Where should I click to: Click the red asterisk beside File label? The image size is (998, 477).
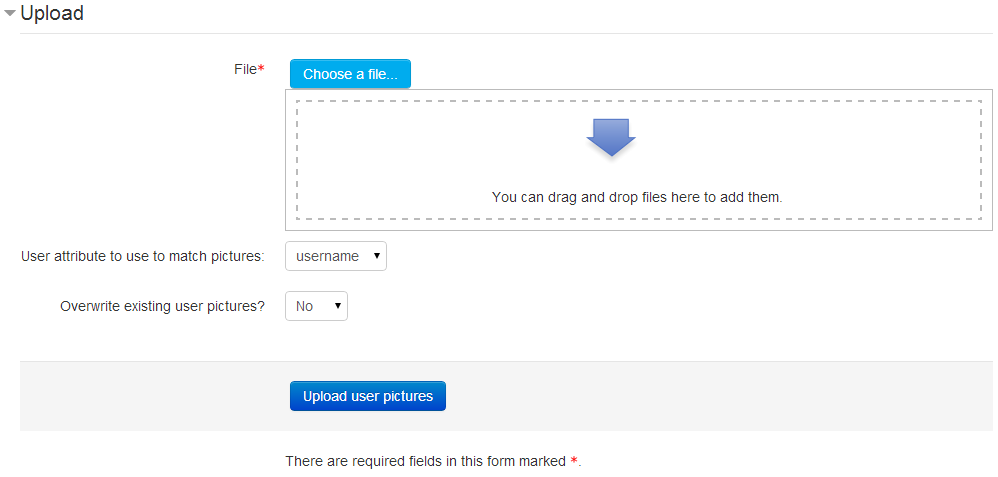tap(262, 68)
